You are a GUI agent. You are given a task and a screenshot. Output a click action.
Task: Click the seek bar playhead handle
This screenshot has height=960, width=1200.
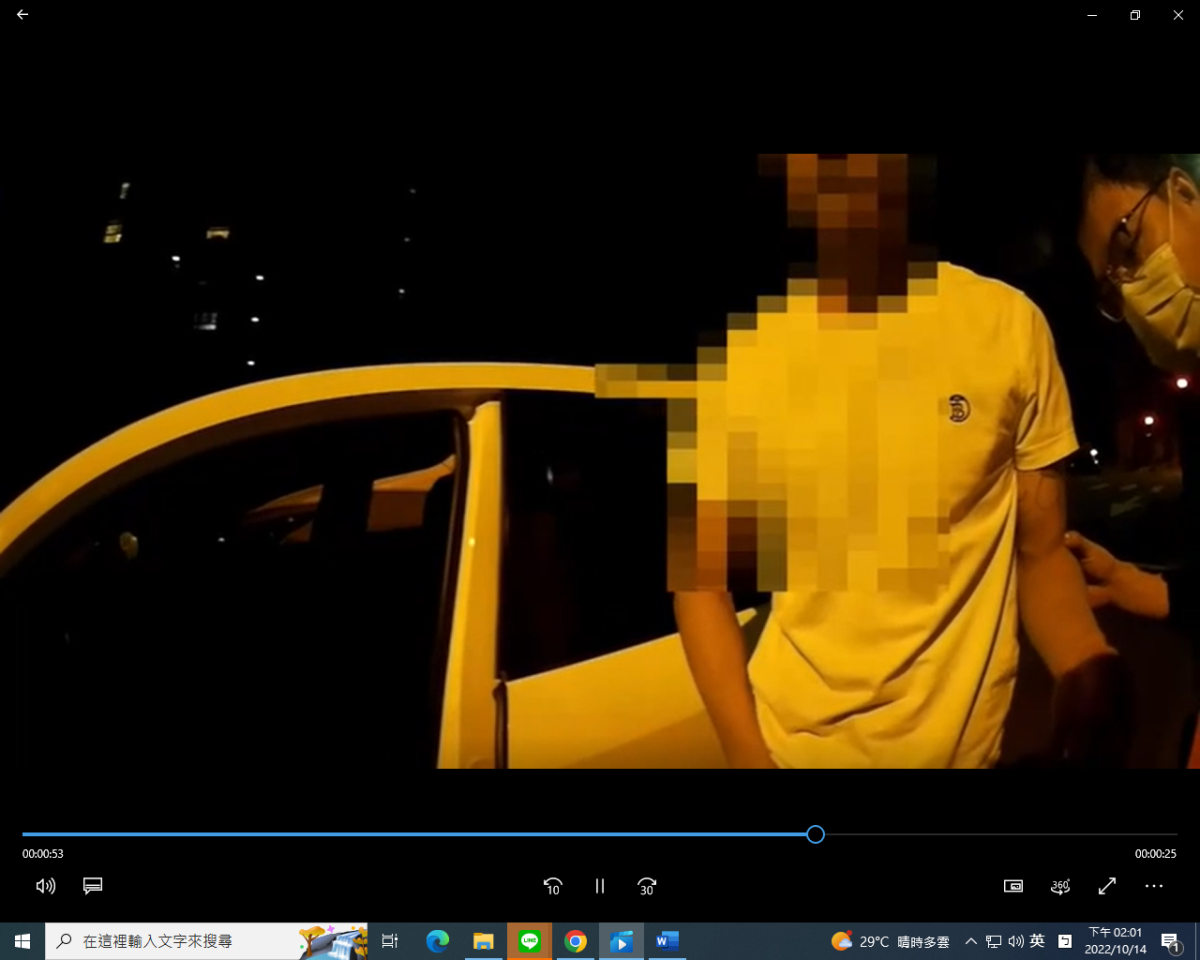coord(815,834)
